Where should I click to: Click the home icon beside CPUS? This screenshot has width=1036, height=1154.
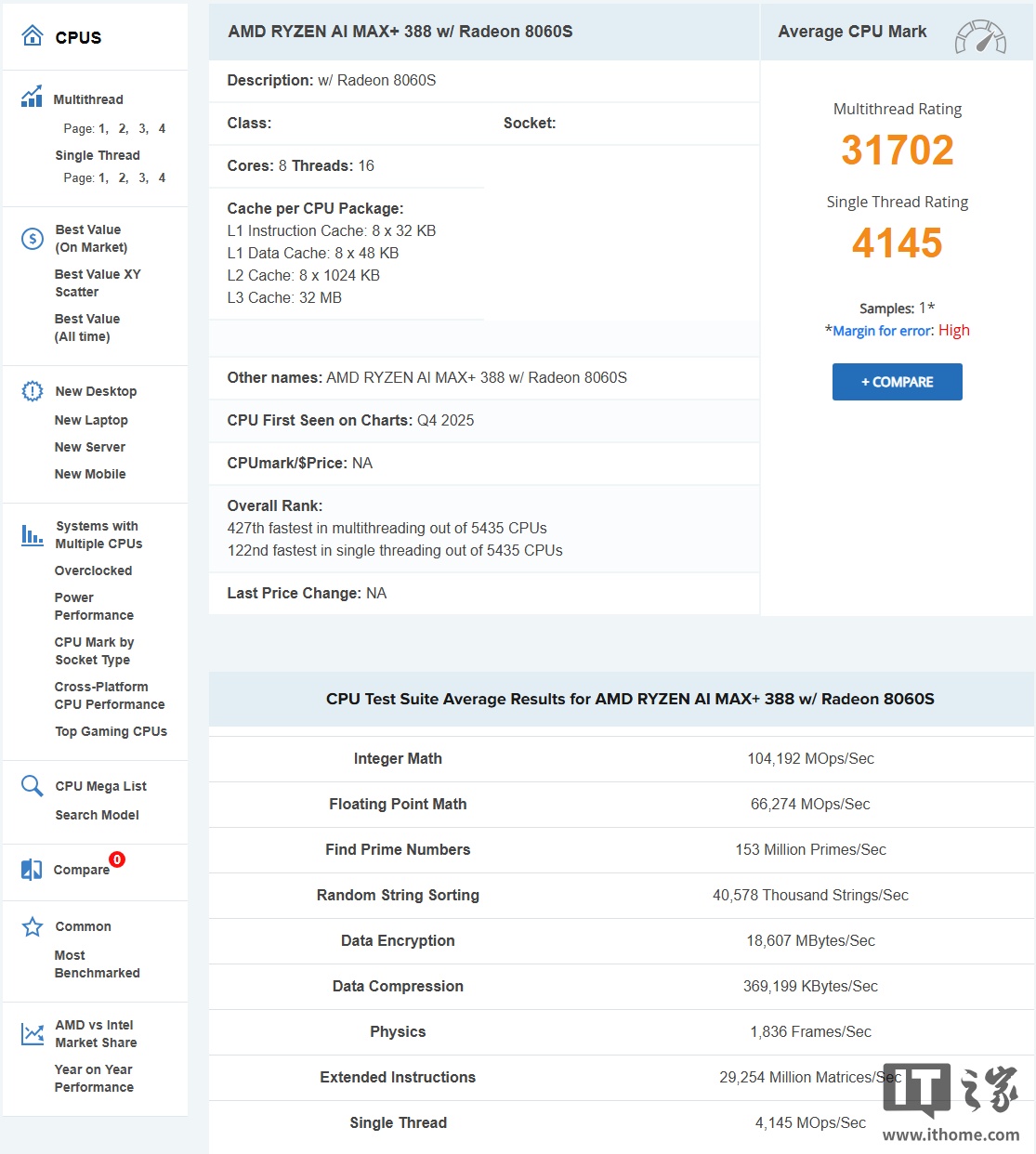tap(32, 35)
